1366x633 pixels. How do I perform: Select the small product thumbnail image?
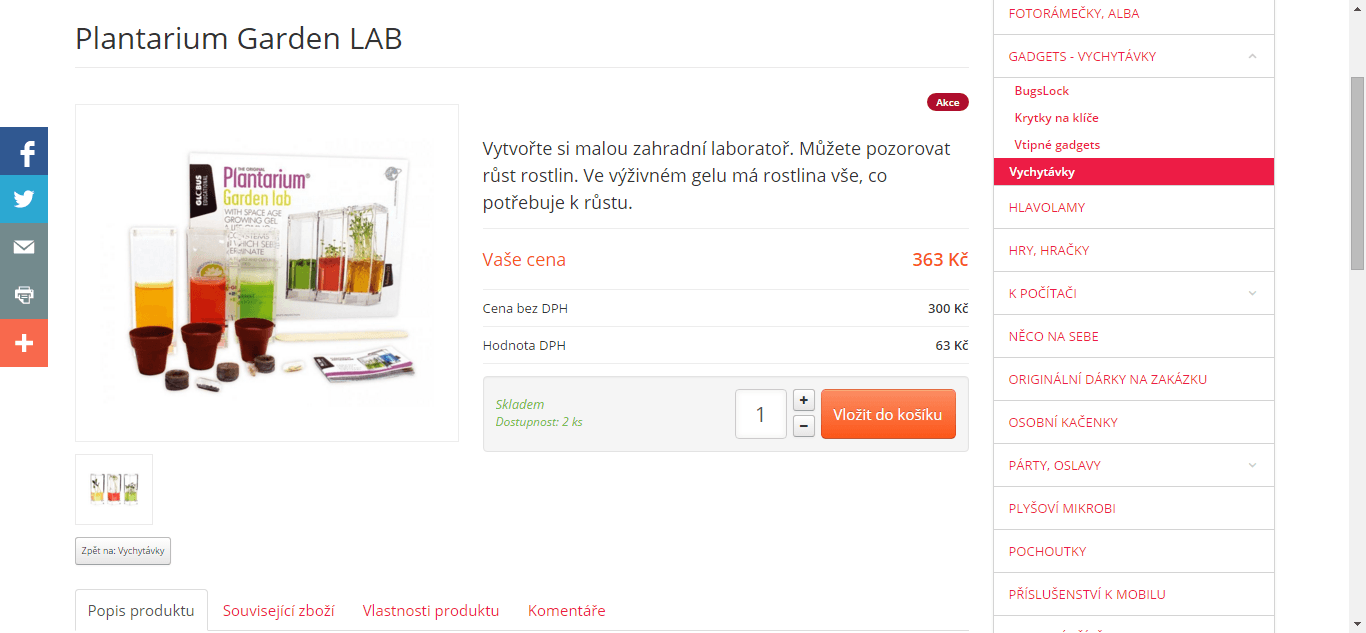click(114, 489)
